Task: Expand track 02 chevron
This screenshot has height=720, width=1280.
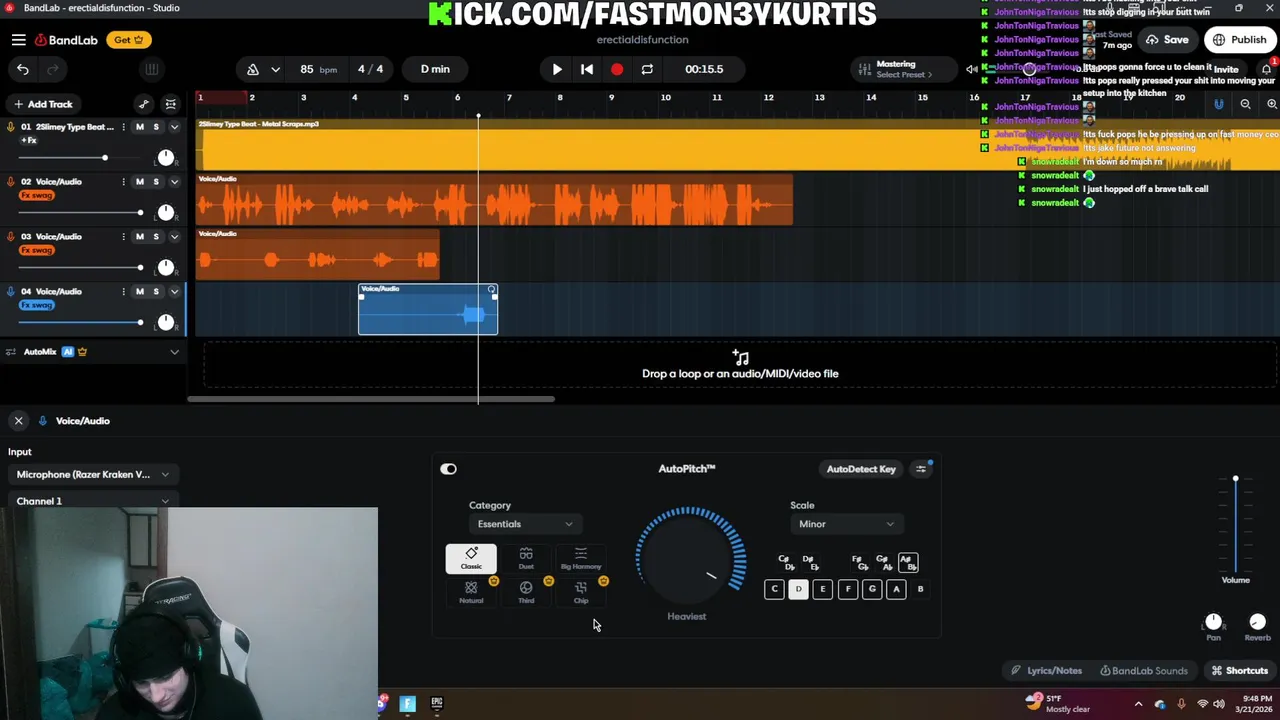Action: point(174,182)
